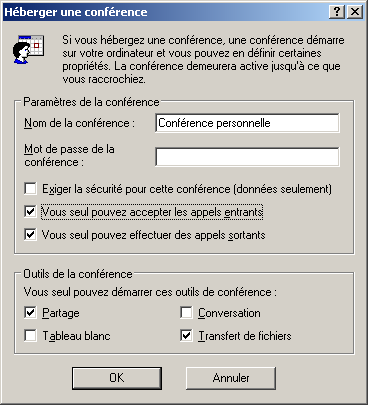Uncheck the Partage tool checkbox
The image size is (368, 405).
[30, 313]
